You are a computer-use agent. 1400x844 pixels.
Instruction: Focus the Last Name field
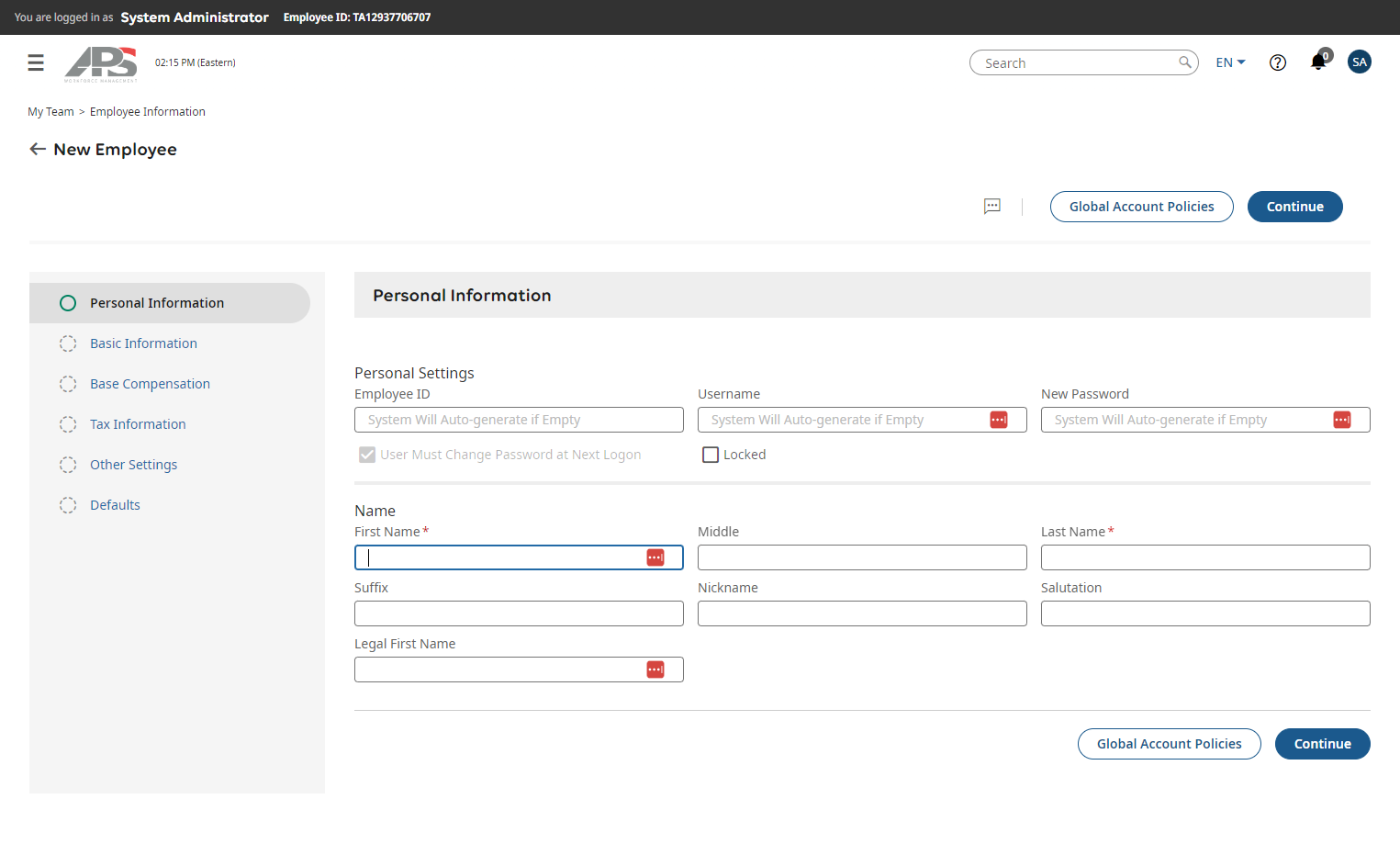(x=1205, y=557)
